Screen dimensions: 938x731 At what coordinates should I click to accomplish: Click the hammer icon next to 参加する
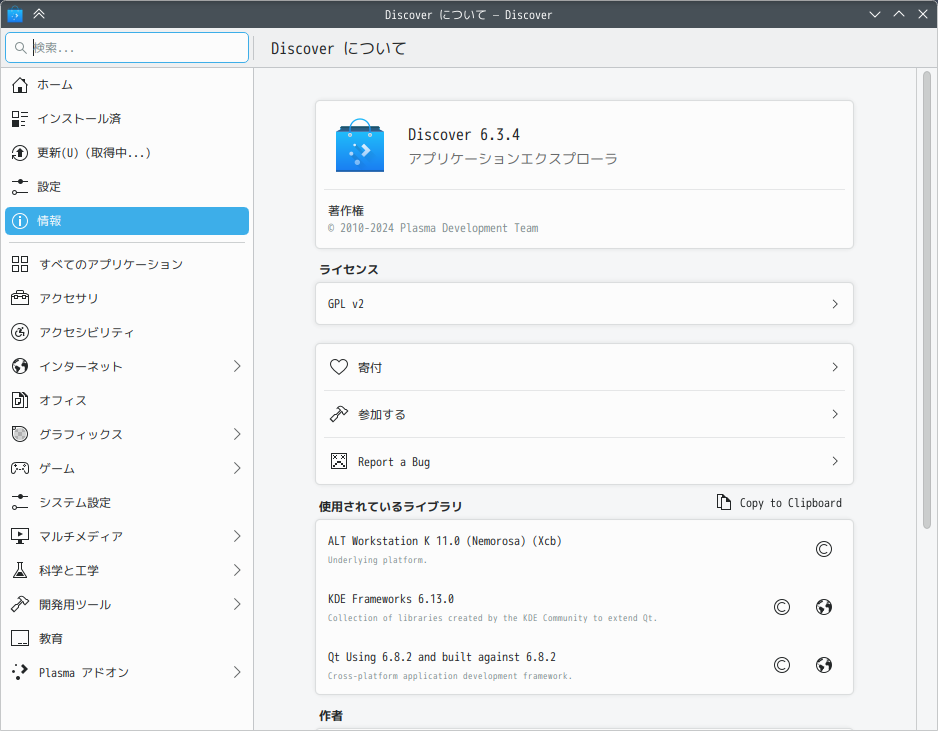click(339, 414)
